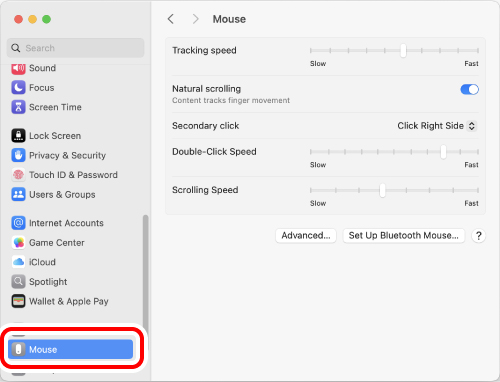This screenshot has height=382, width=500.
Task: Open Sound settings icon in sidebar
Action: tap(18, 69)
